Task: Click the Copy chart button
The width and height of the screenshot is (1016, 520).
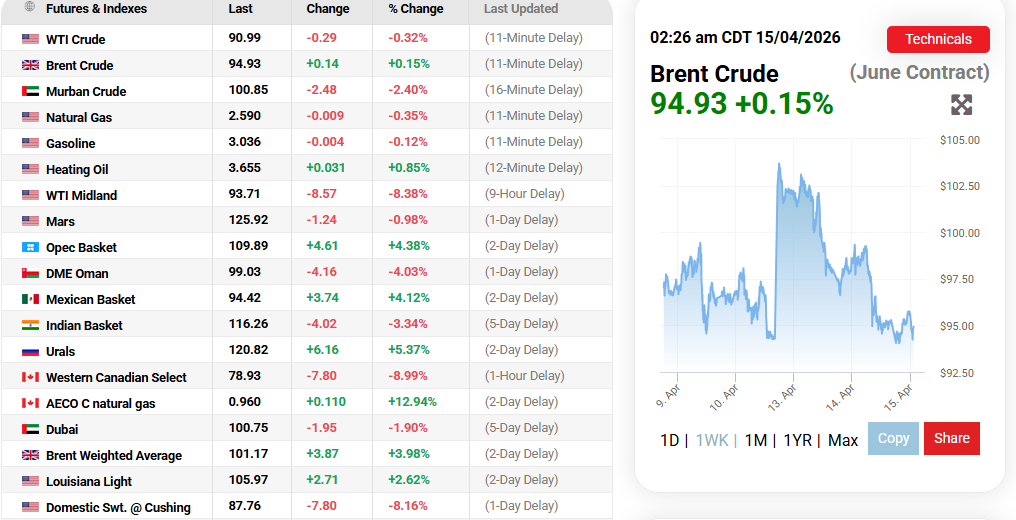Action: [x=893, y=438]
